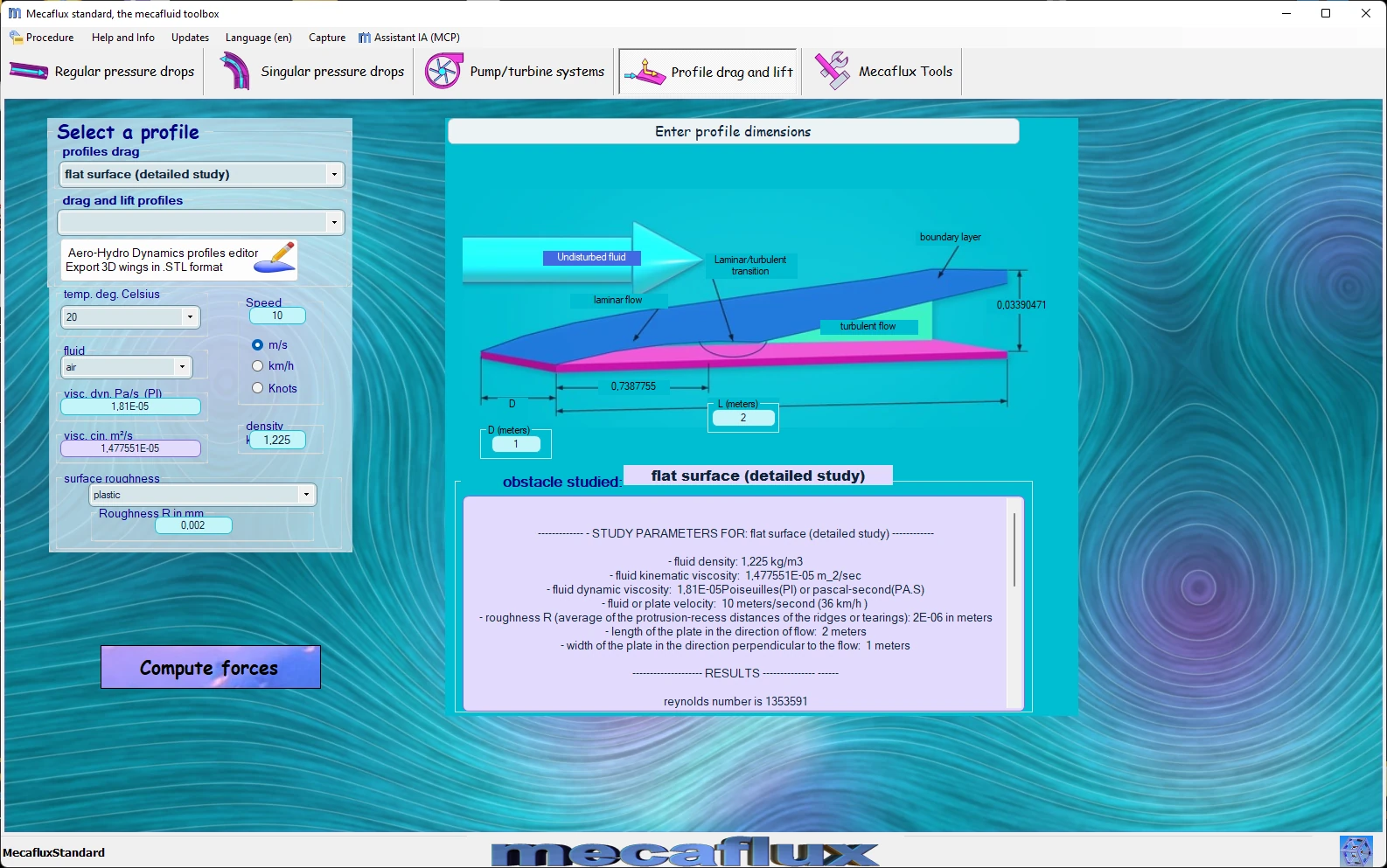Screen dimensions: 1387x868
Task: Click the Mecaflux app icon in title bar
Action: (15, 13)
